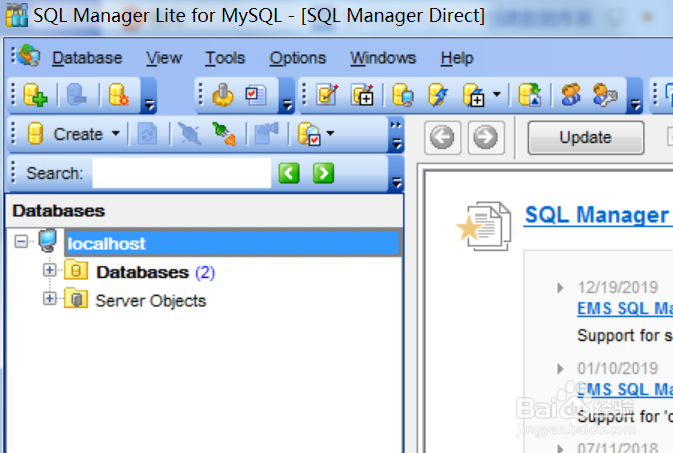The width and height of the screenshot is (673, 453).
Task: Open the View menu
Action: pos(164,58)
